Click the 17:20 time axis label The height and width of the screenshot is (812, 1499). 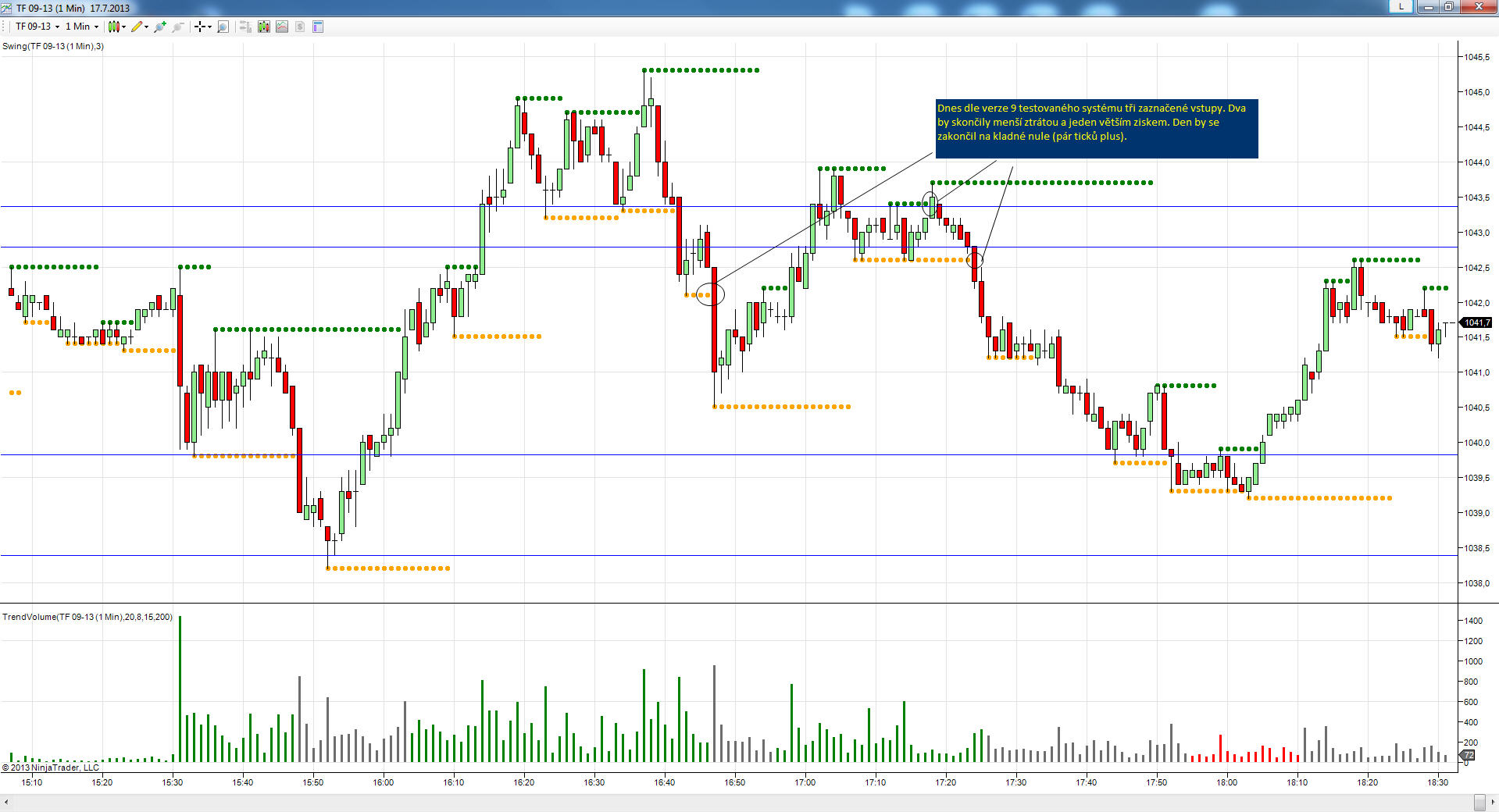(945, 782)
